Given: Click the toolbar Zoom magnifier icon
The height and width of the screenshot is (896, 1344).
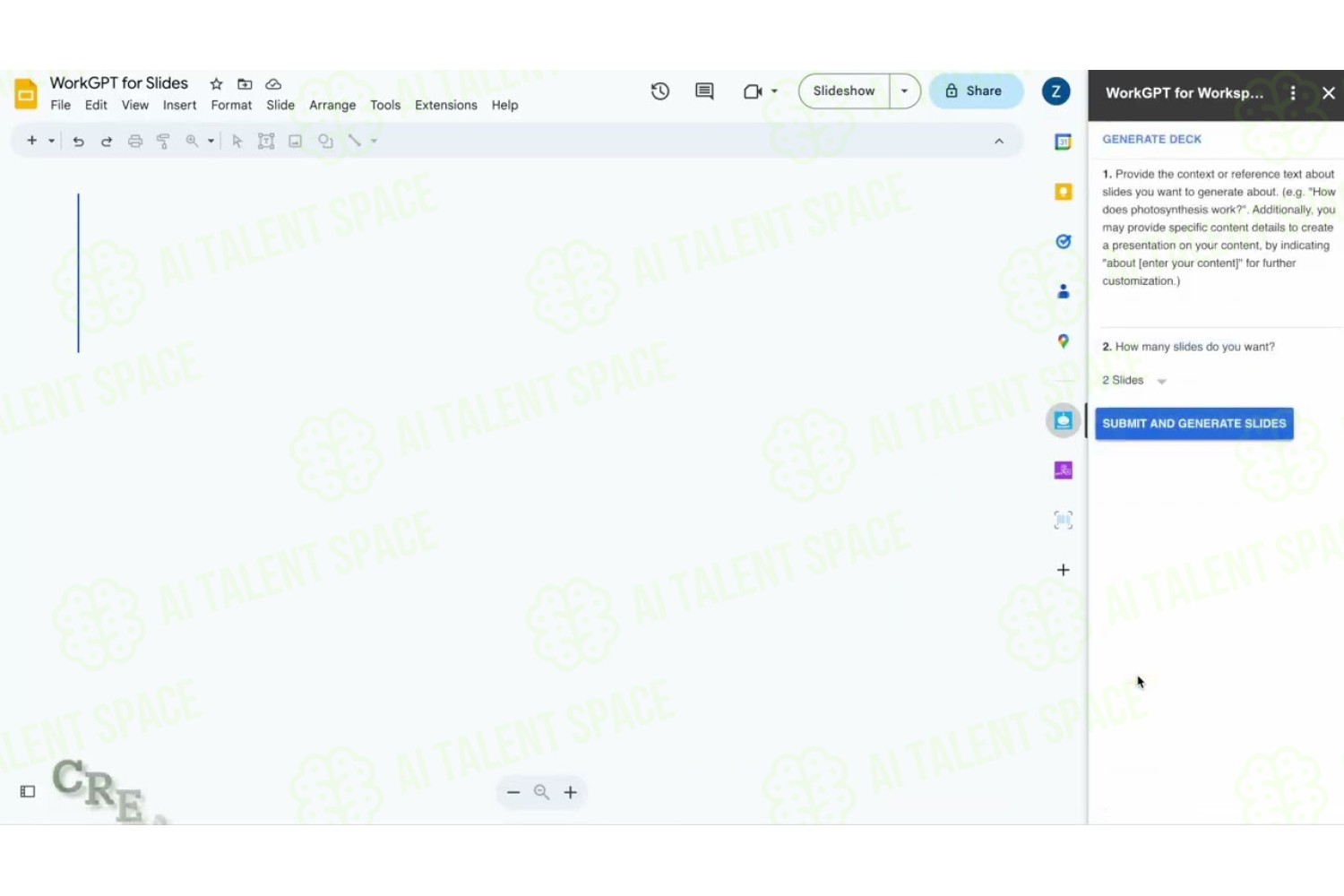Looking at the screenshot, I should point(192,141).
